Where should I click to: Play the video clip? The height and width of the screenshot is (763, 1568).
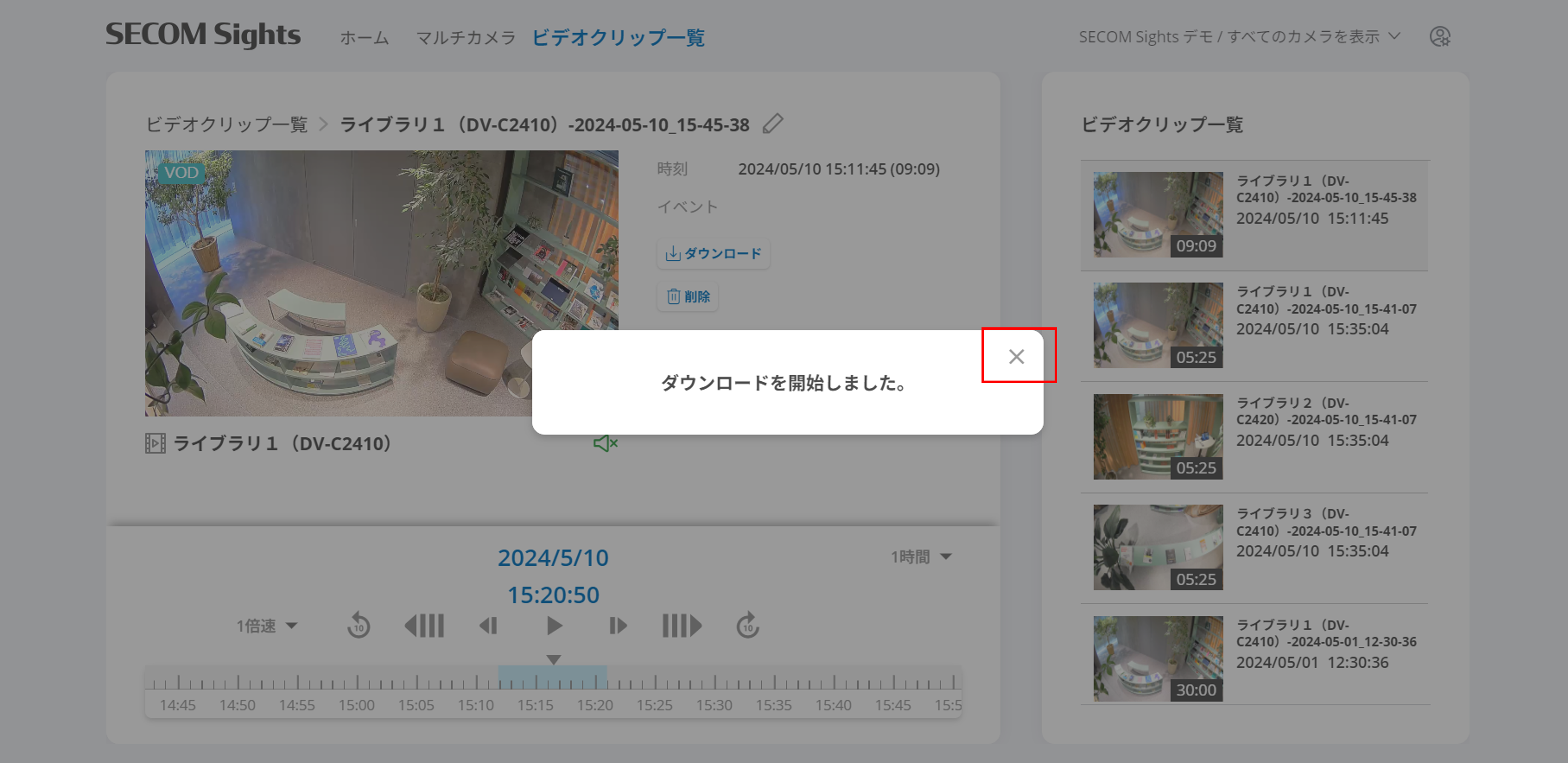(x=554, y=625)
